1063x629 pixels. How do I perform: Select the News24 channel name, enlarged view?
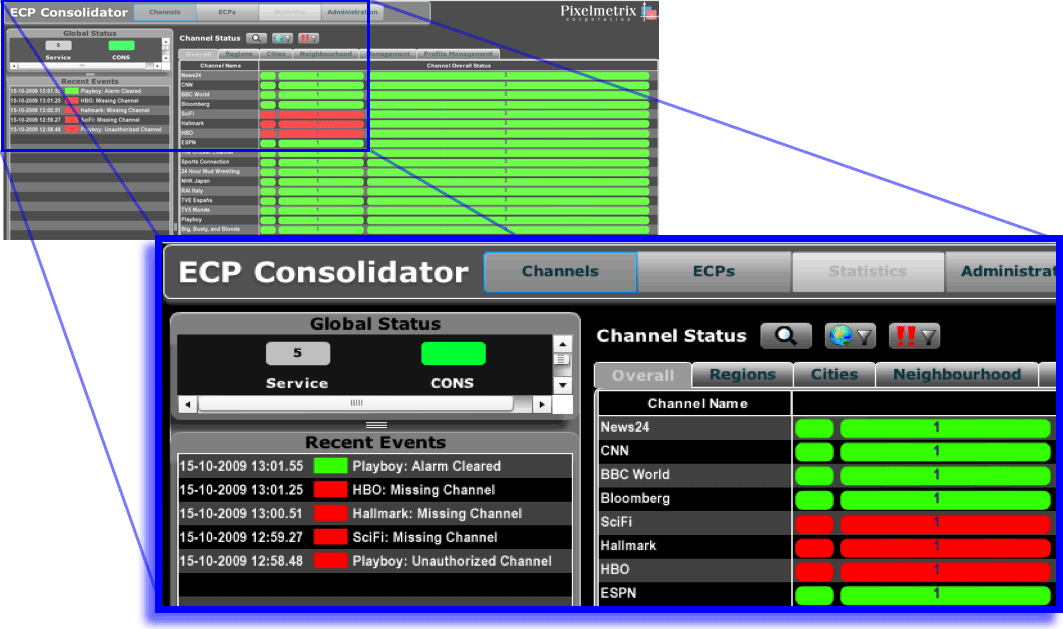625,428
